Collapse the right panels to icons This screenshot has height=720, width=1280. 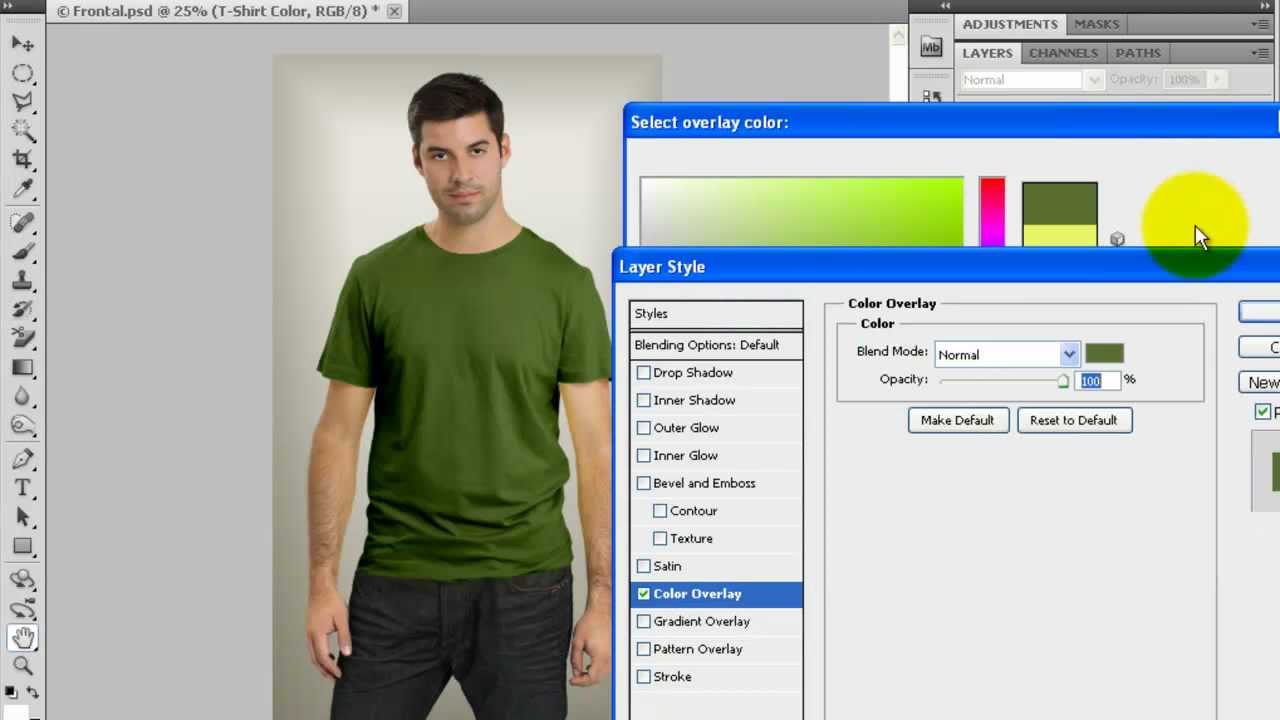1267,6
